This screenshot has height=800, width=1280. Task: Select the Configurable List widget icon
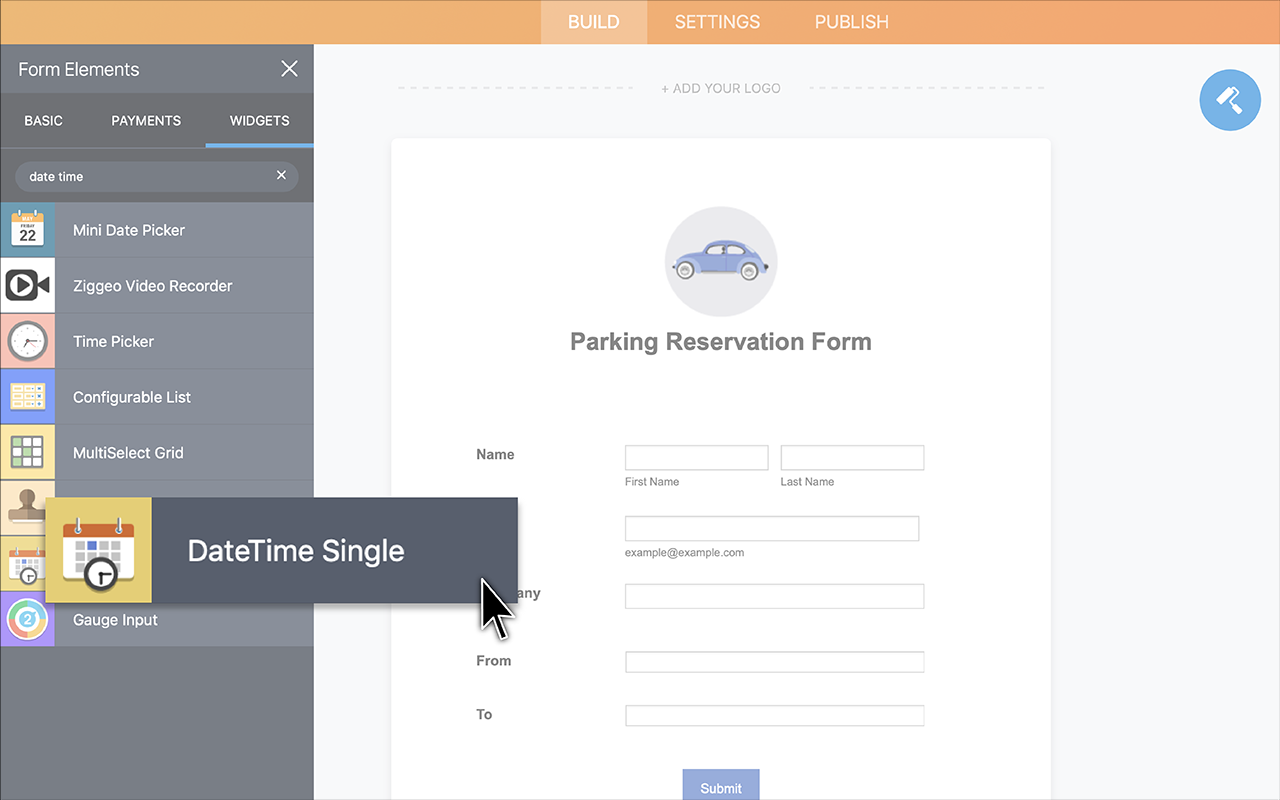(27, 397)
